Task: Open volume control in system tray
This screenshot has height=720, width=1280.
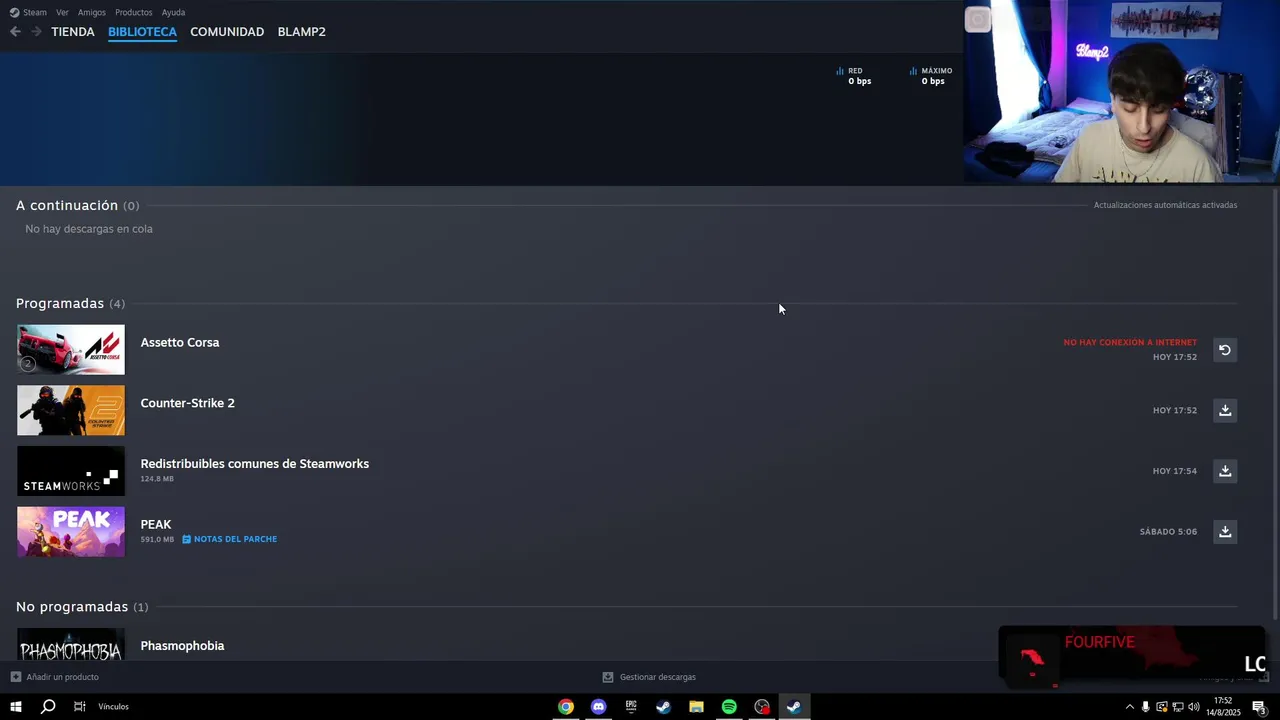Action: tap(1193, 707)
